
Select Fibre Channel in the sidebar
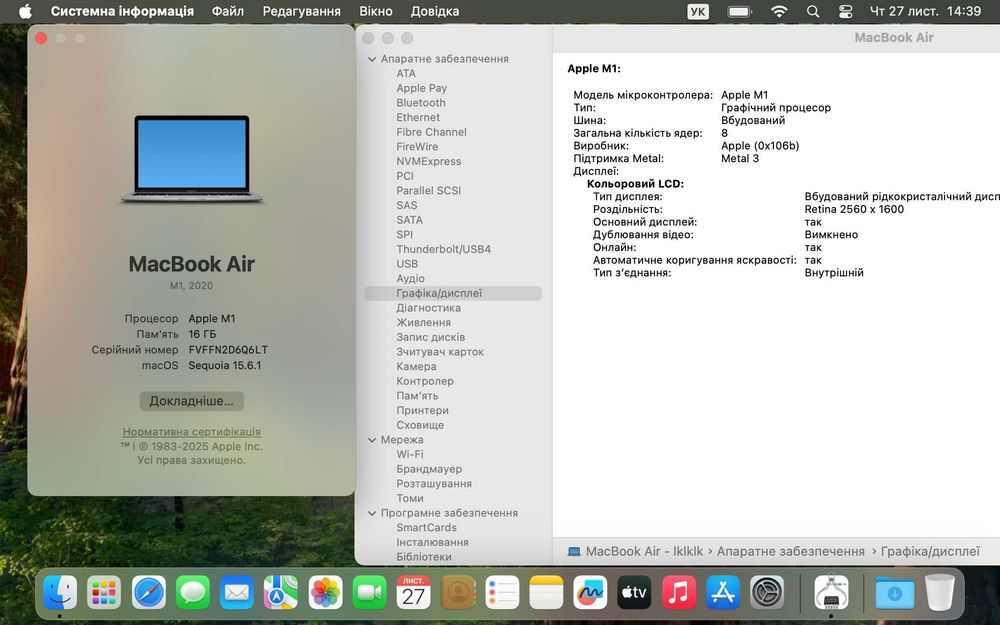[431, 132]
